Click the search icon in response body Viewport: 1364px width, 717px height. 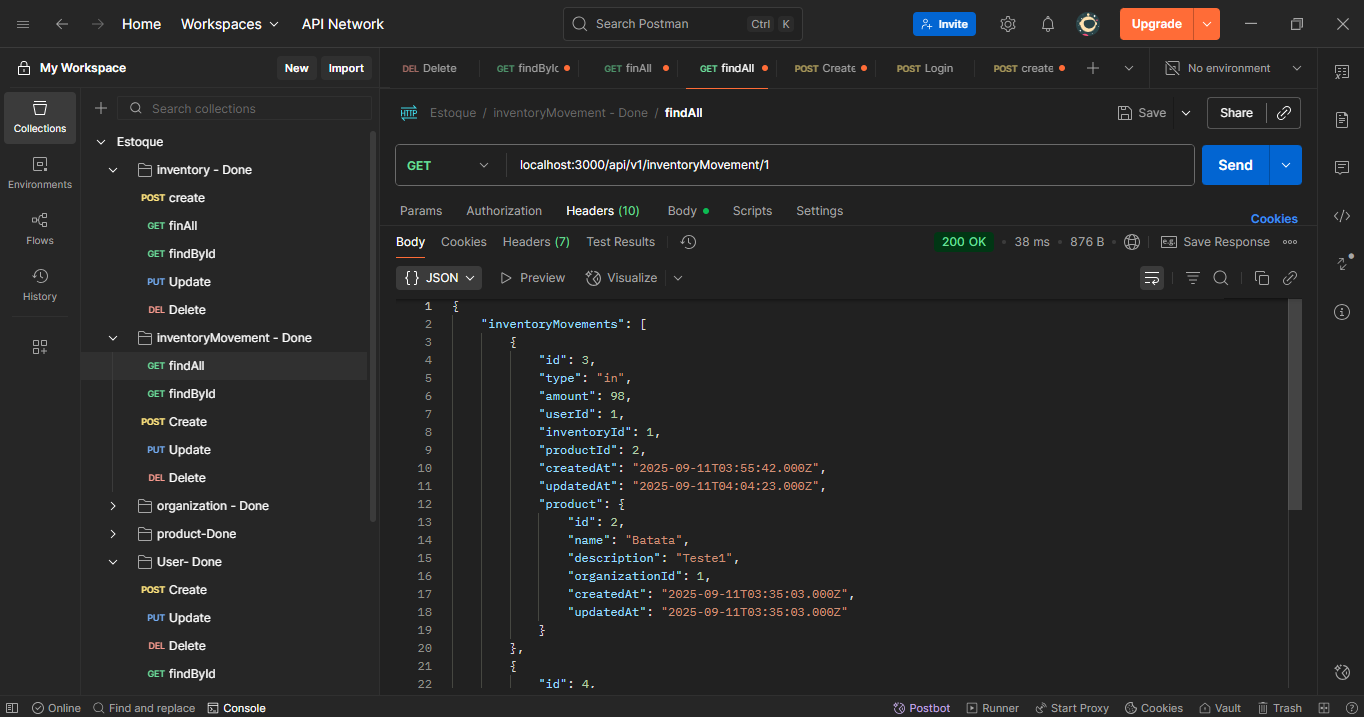pyautogui.click(x=1220, y=278)
